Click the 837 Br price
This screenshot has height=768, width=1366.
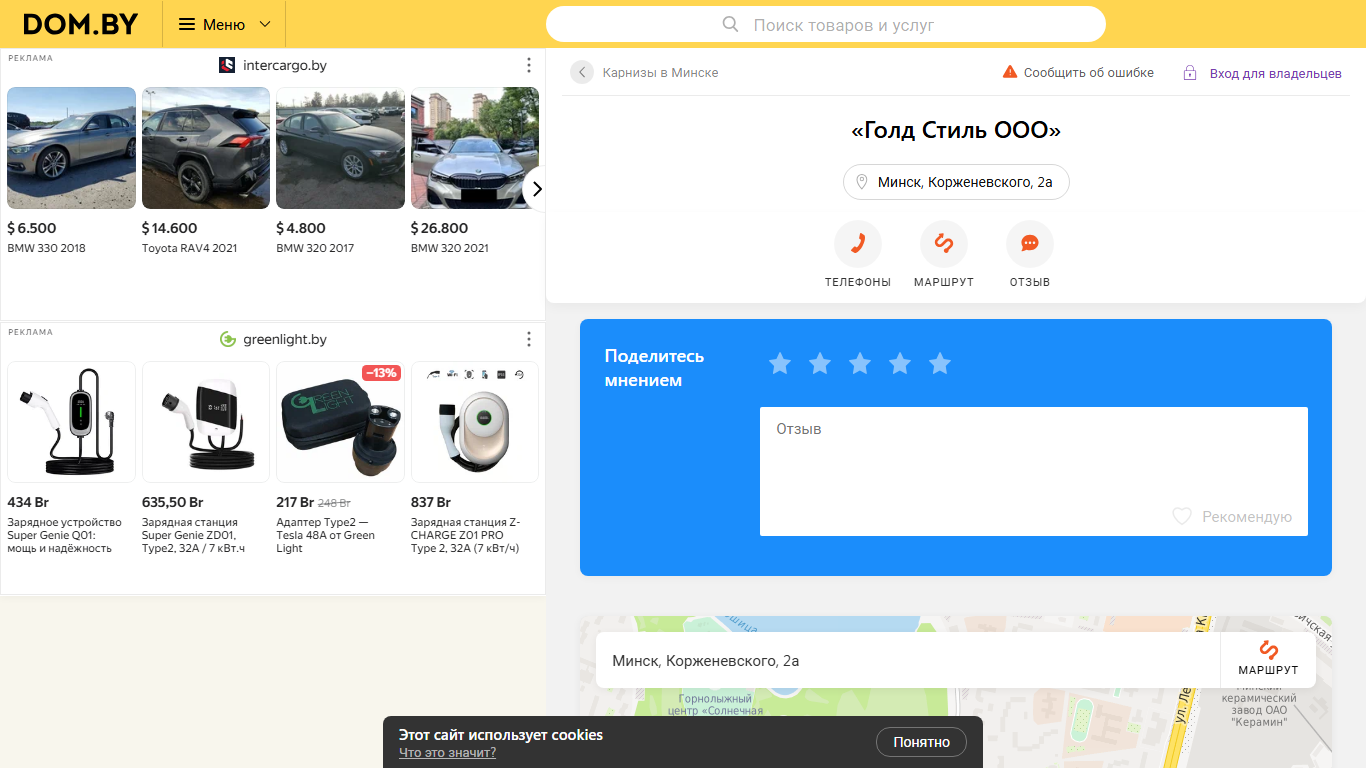pyautogui.click(x=431, y=502)
